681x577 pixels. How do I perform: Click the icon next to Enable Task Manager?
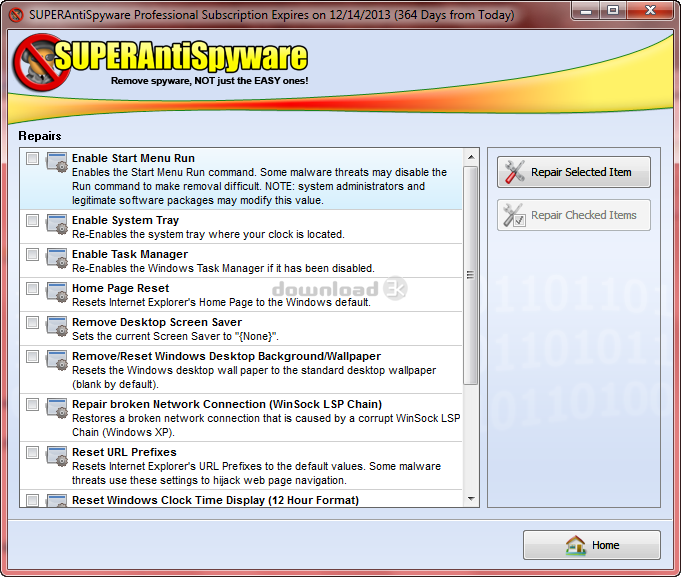(x=57, y=258)
